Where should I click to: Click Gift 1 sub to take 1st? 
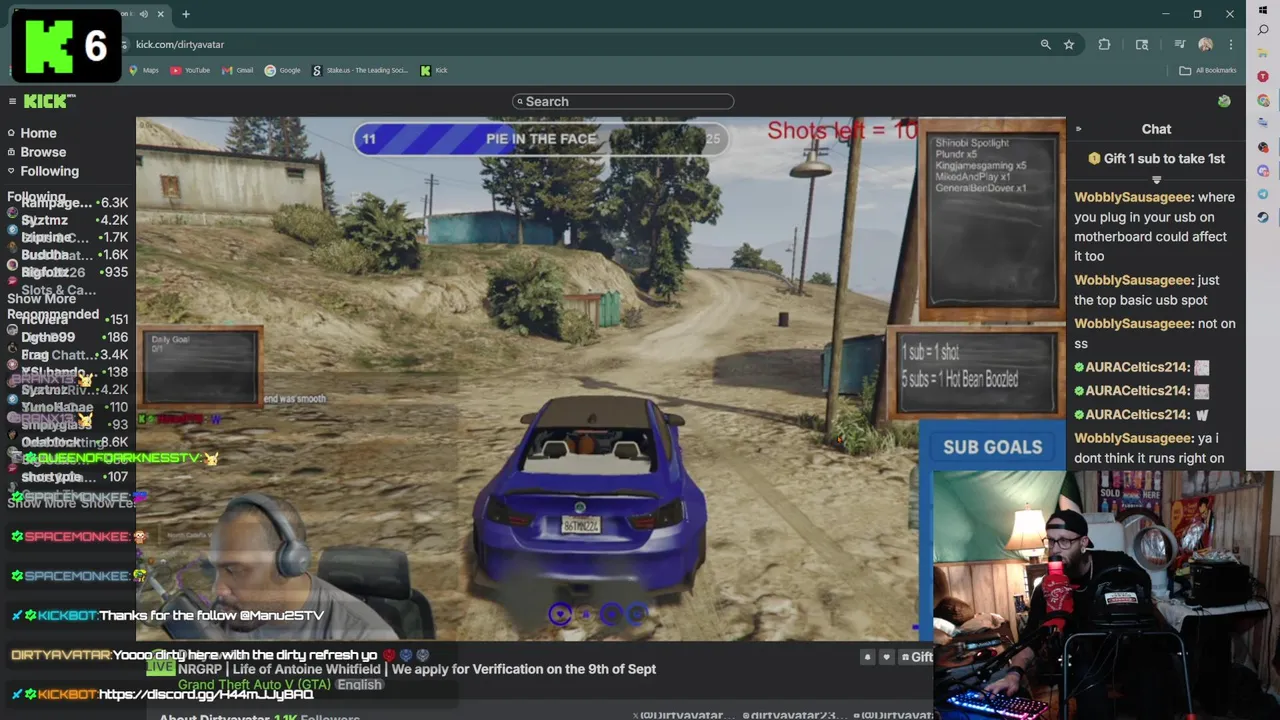(1156, 158)
